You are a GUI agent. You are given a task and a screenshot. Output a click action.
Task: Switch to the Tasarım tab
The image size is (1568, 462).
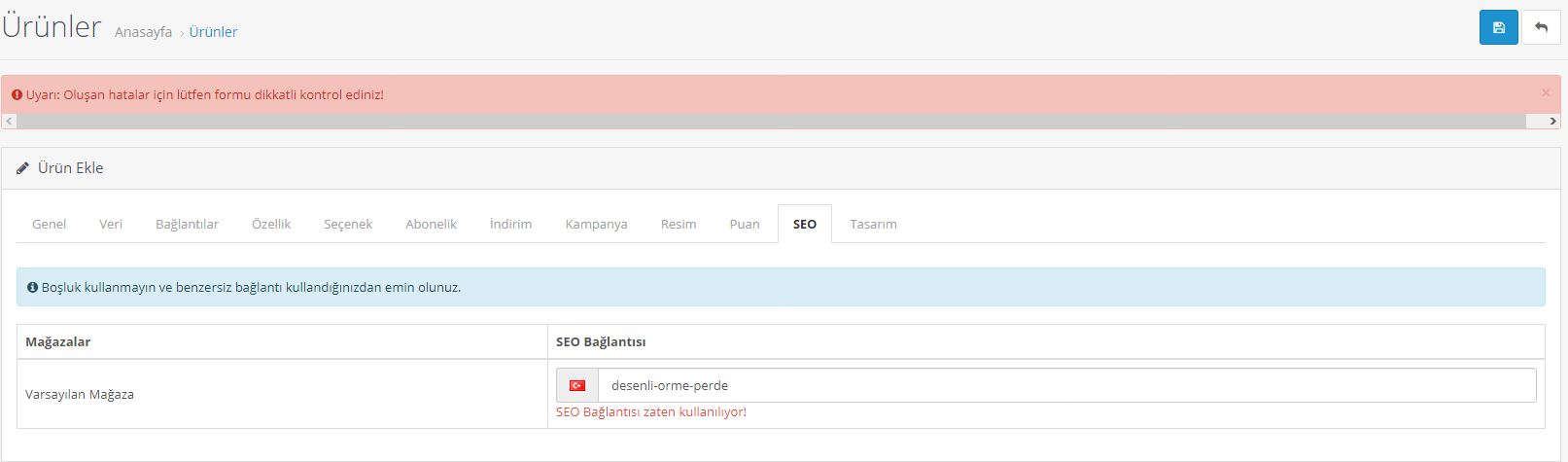coord(873,224)
